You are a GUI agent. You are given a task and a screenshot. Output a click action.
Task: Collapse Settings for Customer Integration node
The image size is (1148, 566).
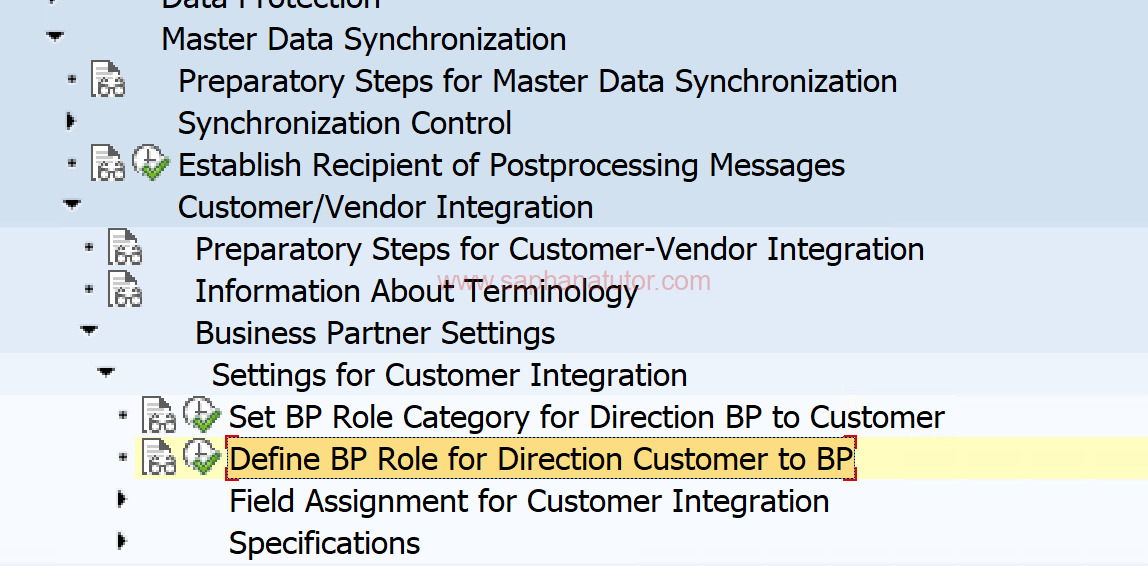click(x=106, y=373)
